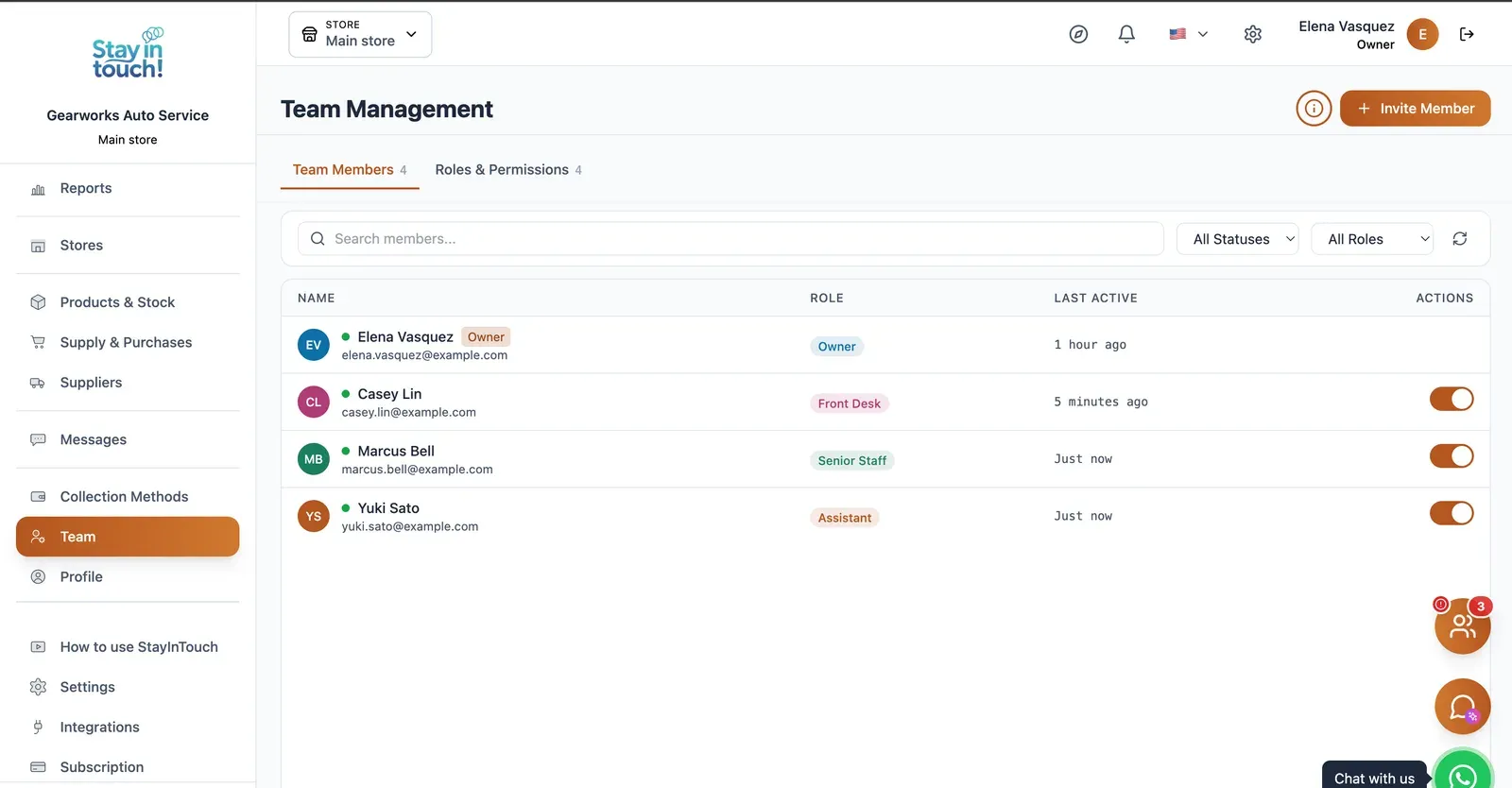Open the All Roles filter

tap(1372, 239)
